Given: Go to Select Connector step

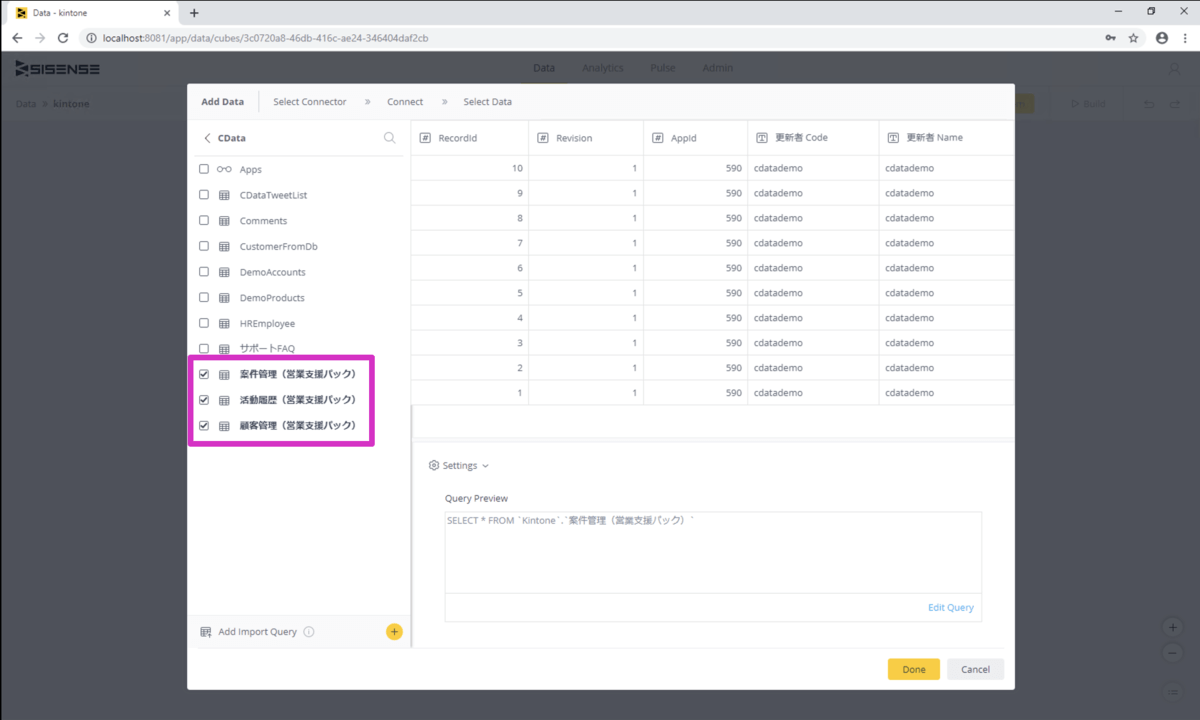Looking at the screenshot, I should (310, 102).
